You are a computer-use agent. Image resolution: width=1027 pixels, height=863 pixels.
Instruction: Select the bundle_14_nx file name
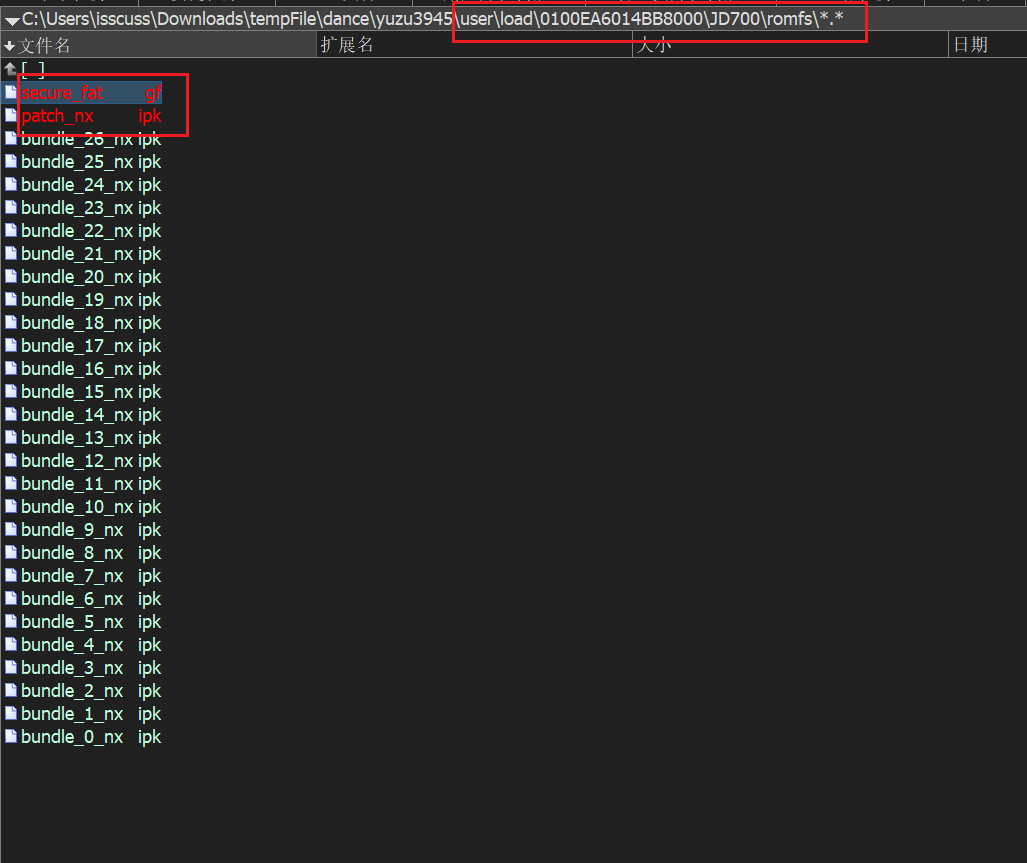point(77,415)
